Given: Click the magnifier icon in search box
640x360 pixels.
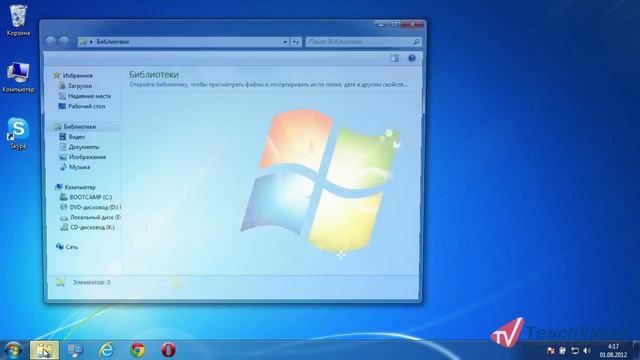Looking at the screenshot, I should pyautogui.click(x=416, y=42).
